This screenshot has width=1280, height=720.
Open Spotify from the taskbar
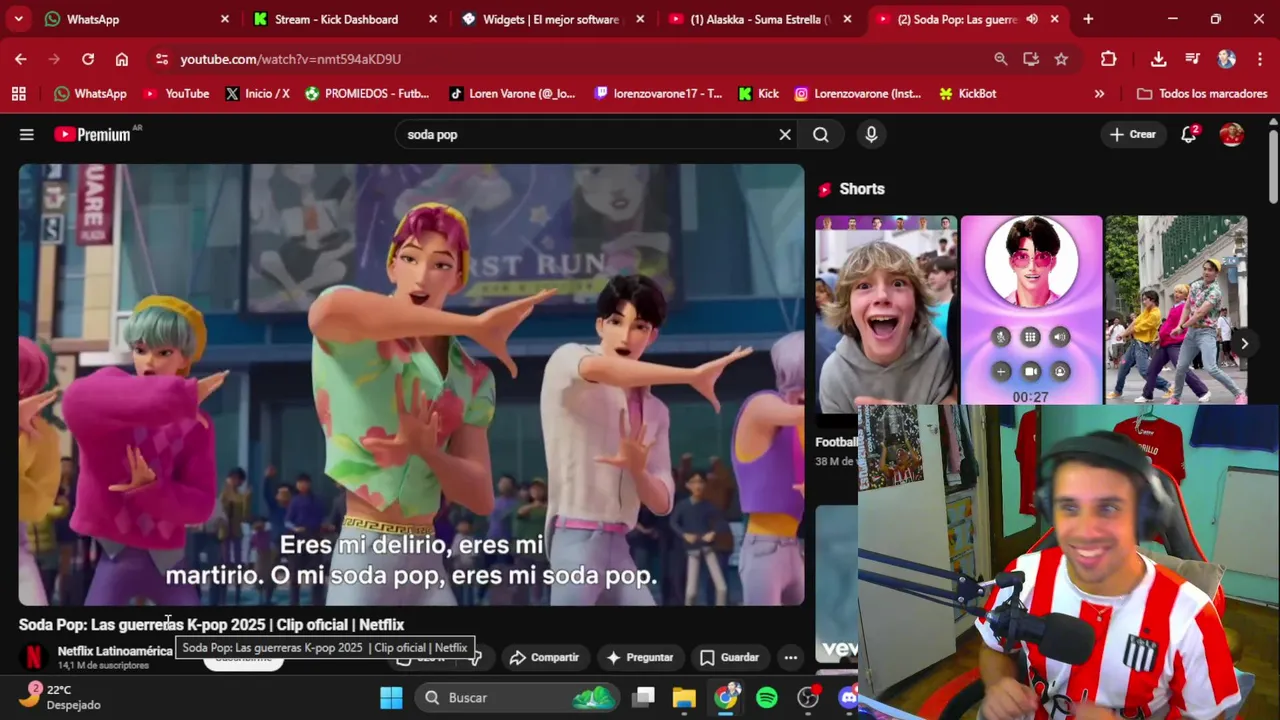coord(767,697)
